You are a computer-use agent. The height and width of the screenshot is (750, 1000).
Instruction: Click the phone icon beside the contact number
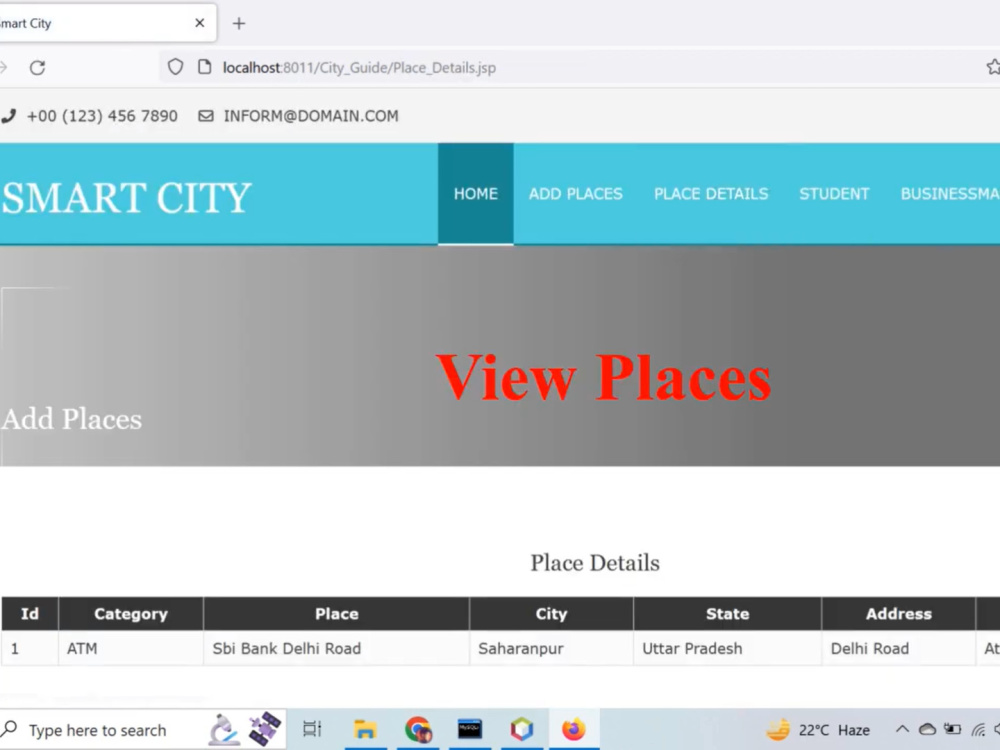(9, 116)
